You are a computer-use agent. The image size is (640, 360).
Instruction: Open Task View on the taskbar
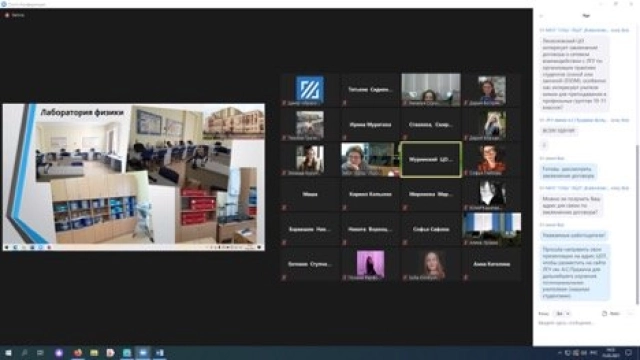40,353
